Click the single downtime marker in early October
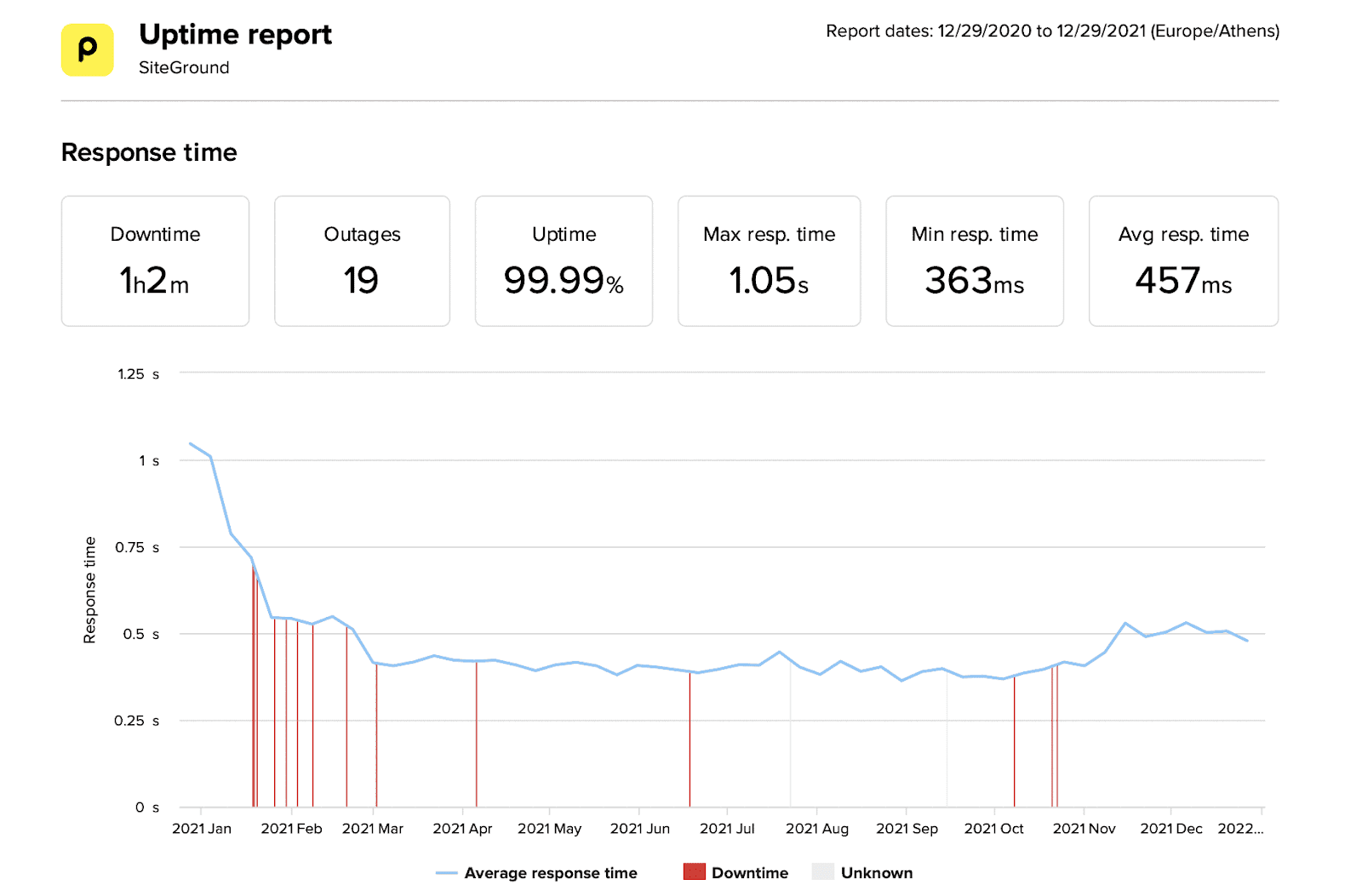The height and width of the screenshot is (896, 1362). point(1014,740)
